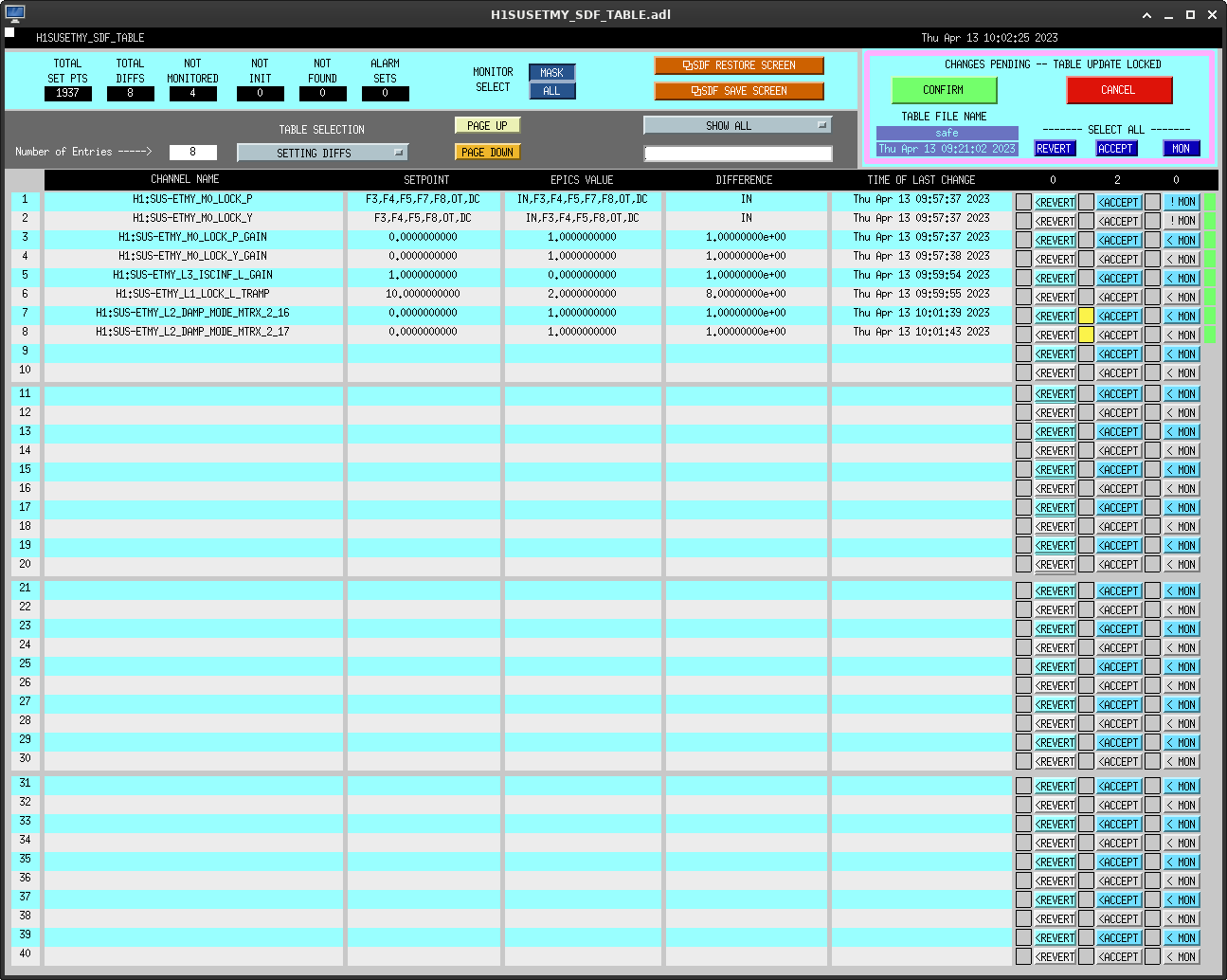Select MASK under Monitor Select
Viewport: 1227px width, 980px height.
(x=551, y=73)
